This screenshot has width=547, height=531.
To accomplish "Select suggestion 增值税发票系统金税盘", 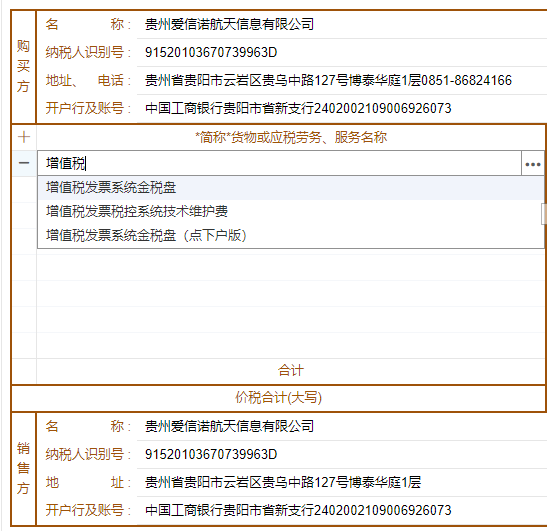I will pyautogui.click(x=291, y=188).
